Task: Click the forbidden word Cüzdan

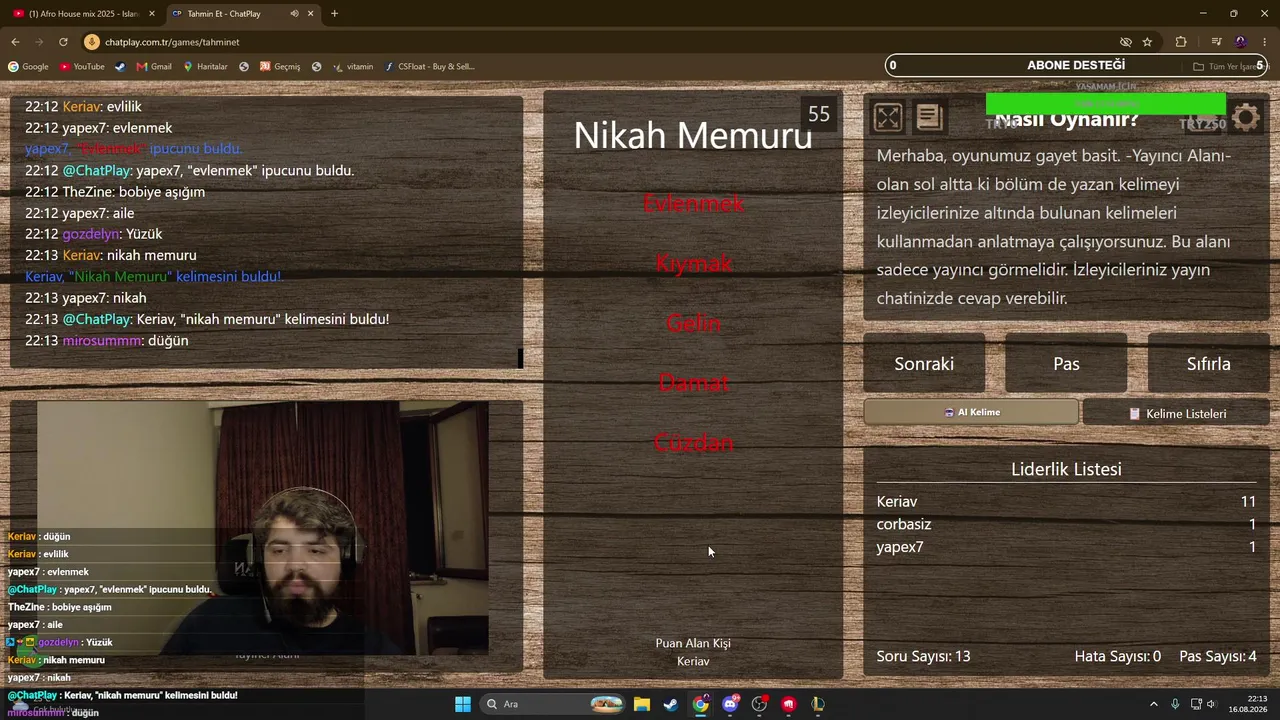Action: click(x=693, y=443)
